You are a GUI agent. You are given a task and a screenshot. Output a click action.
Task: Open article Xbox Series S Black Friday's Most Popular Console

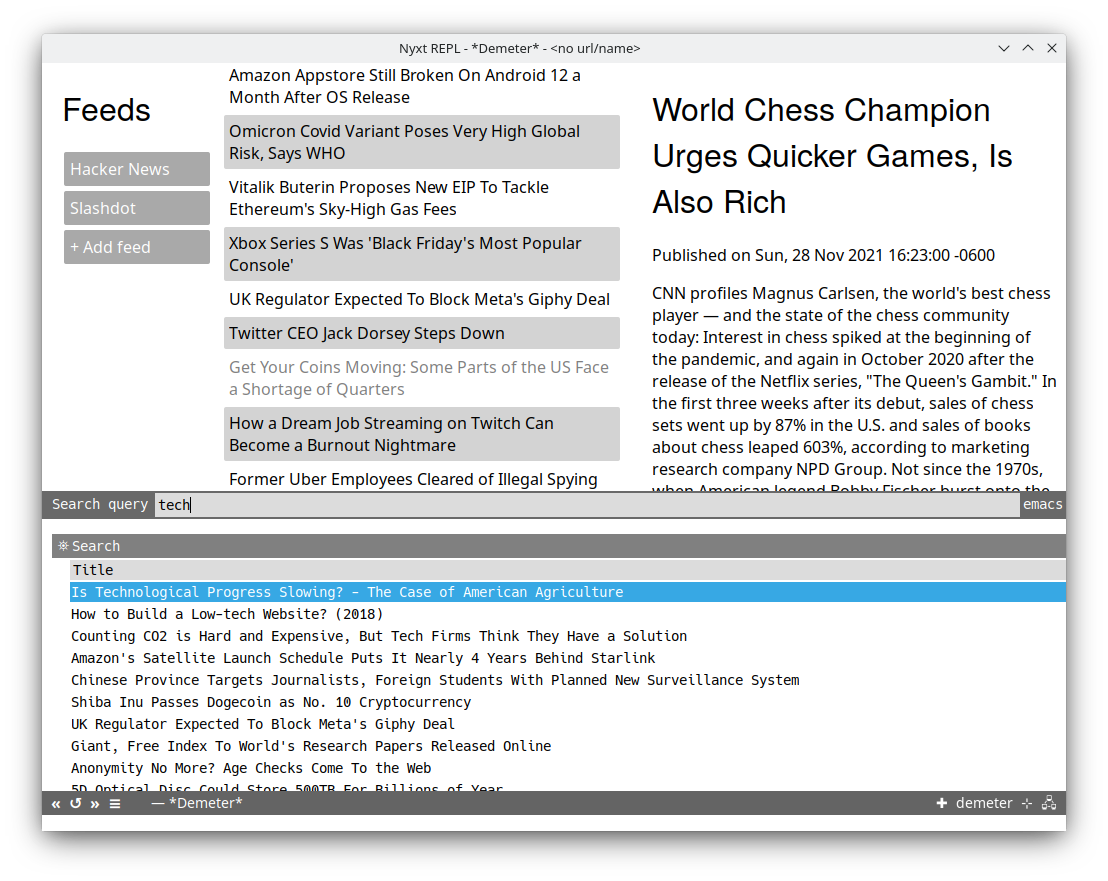422,254
